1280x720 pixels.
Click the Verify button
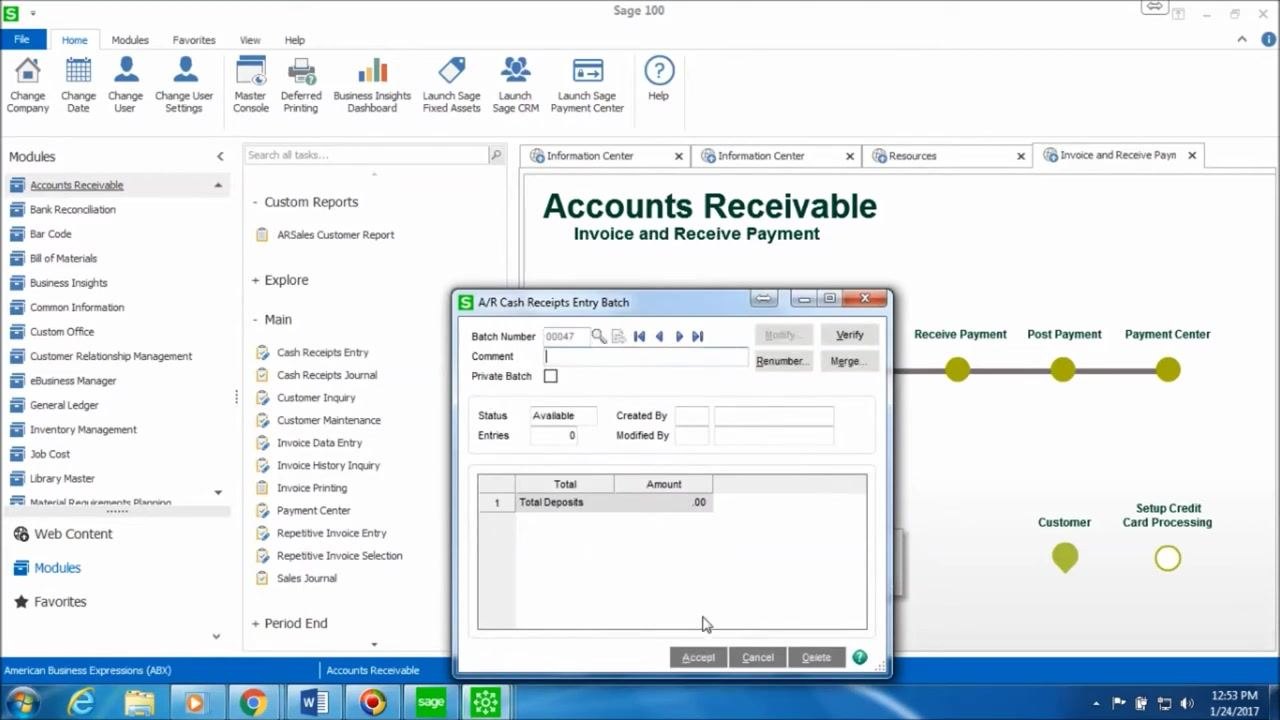[x=849, y=335]
